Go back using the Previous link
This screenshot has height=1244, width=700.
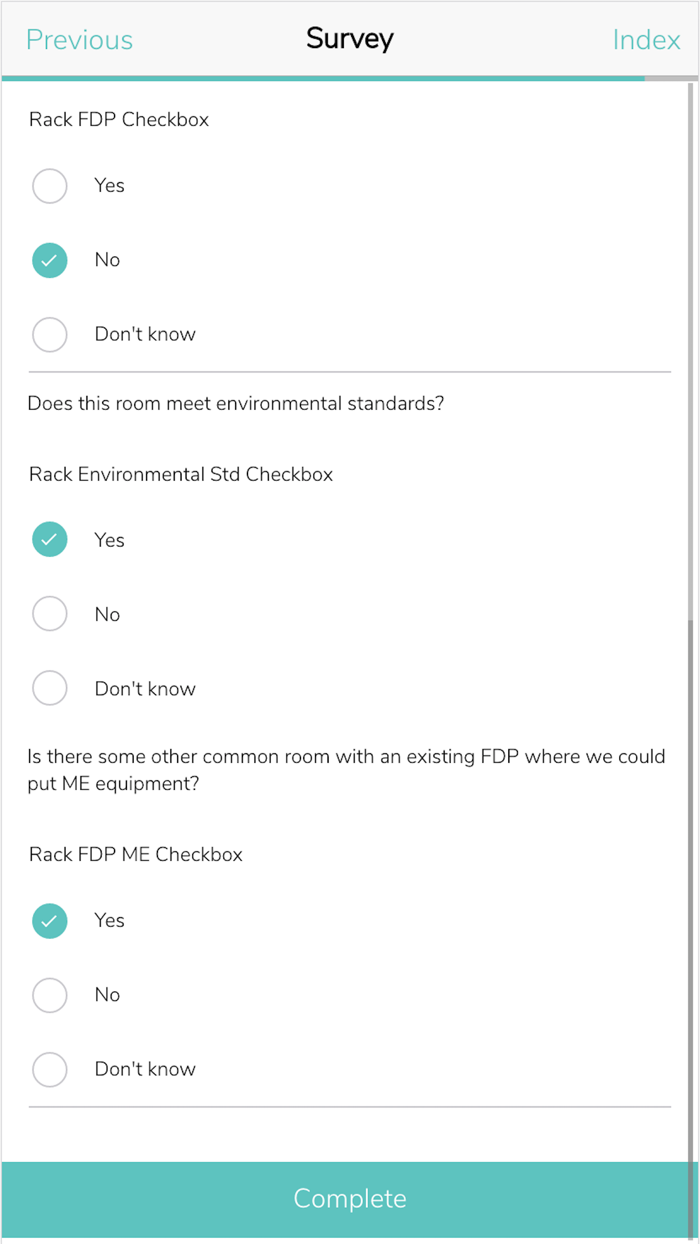click(79, 40)
